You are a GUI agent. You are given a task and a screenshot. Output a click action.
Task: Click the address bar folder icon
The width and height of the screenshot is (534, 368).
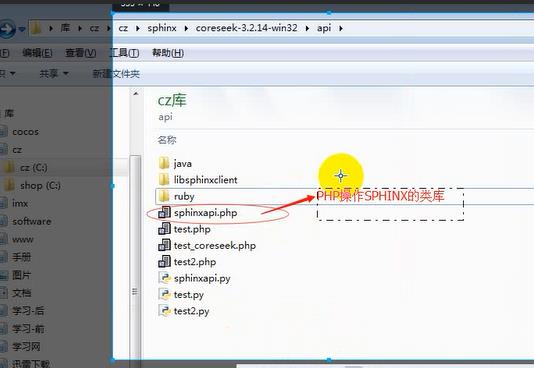point(35,28)
